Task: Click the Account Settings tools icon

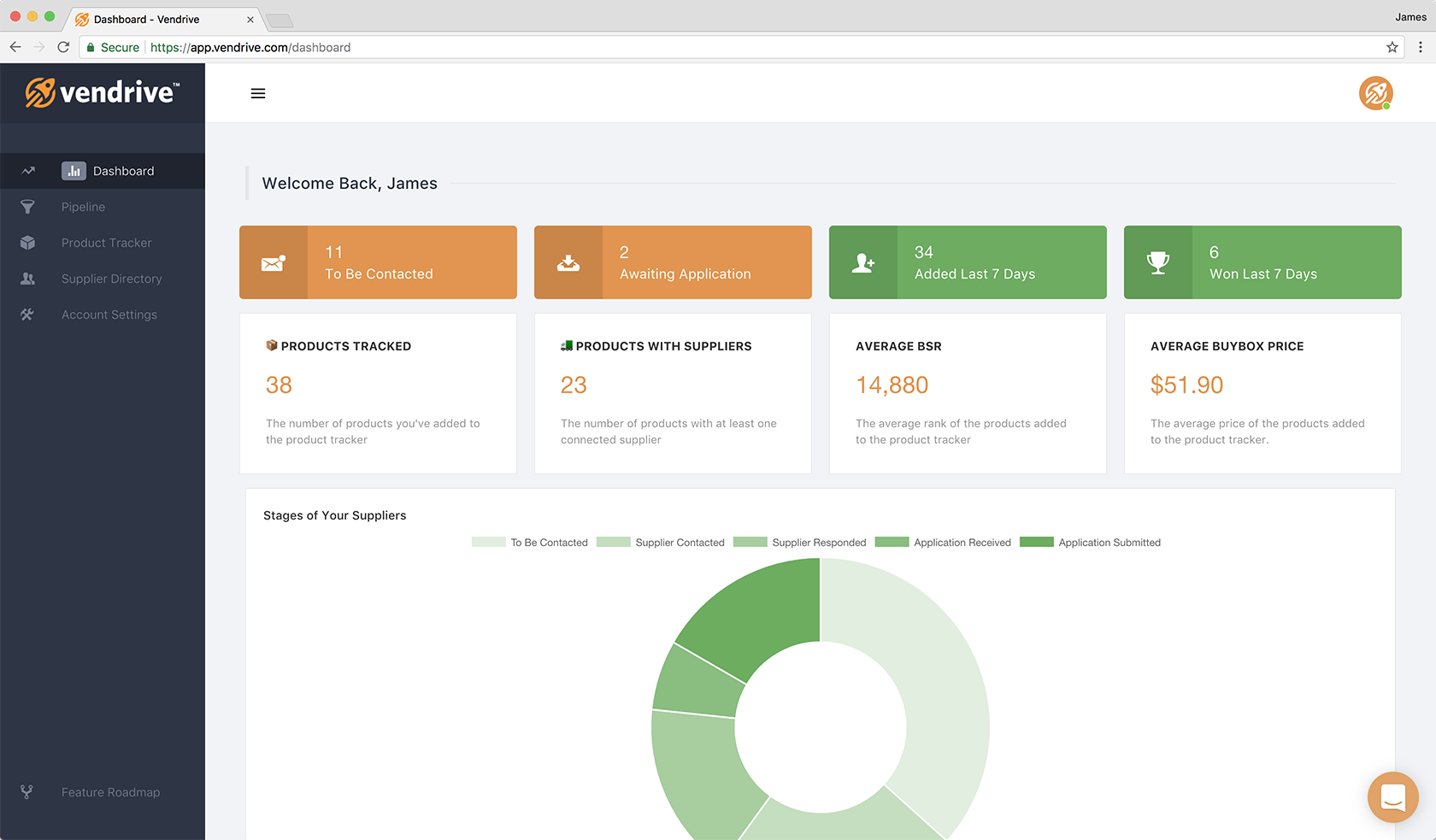Action: point(27,314)
